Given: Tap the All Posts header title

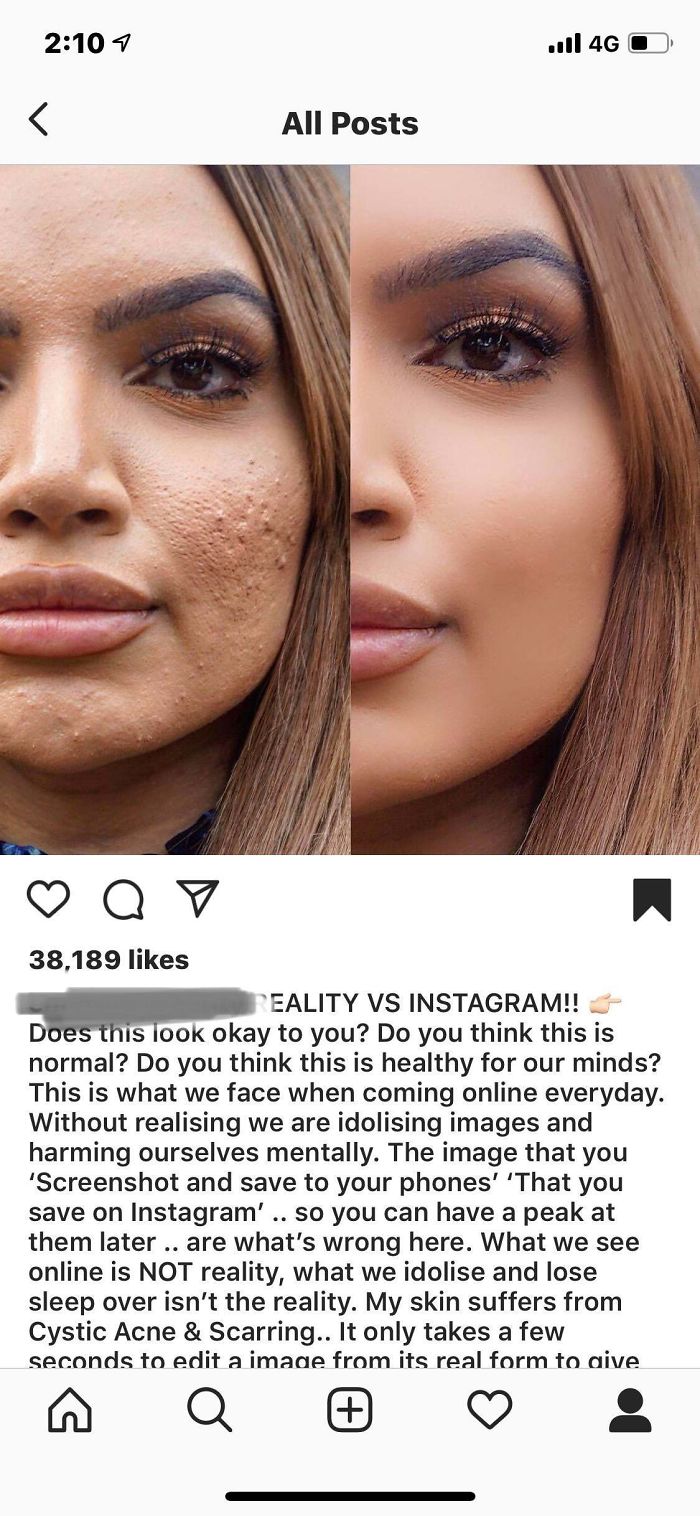Looking at the screenshot, I should [350, 123].
